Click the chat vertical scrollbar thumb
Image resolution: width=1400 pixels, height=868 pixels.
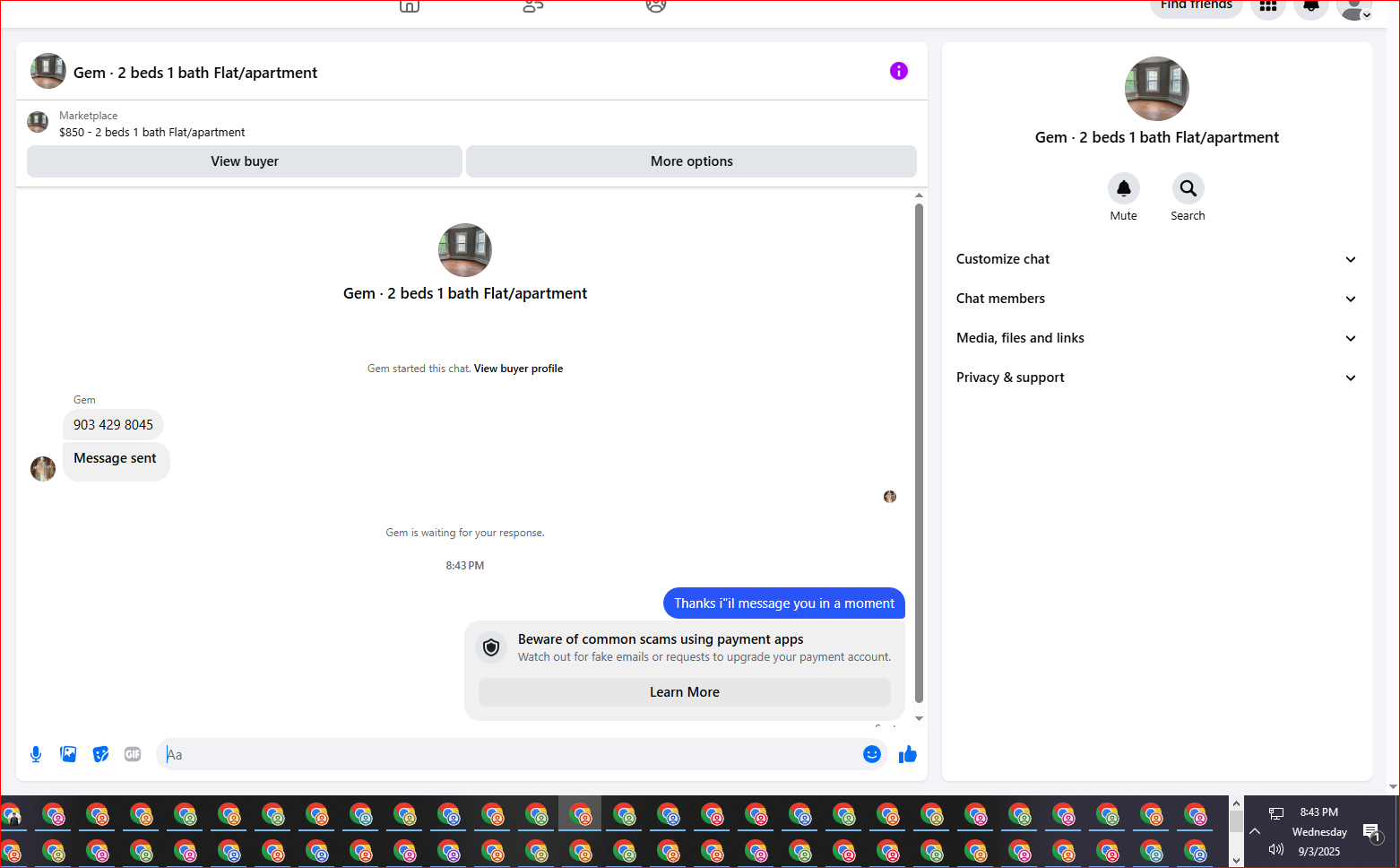pyautogui.click(x=919, y=453)
